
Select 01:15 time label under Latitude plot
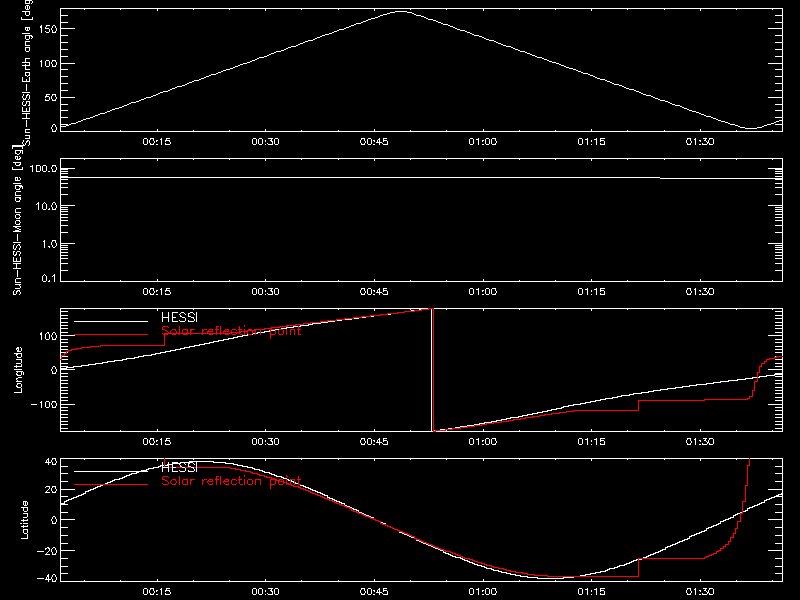click(591, 592)
